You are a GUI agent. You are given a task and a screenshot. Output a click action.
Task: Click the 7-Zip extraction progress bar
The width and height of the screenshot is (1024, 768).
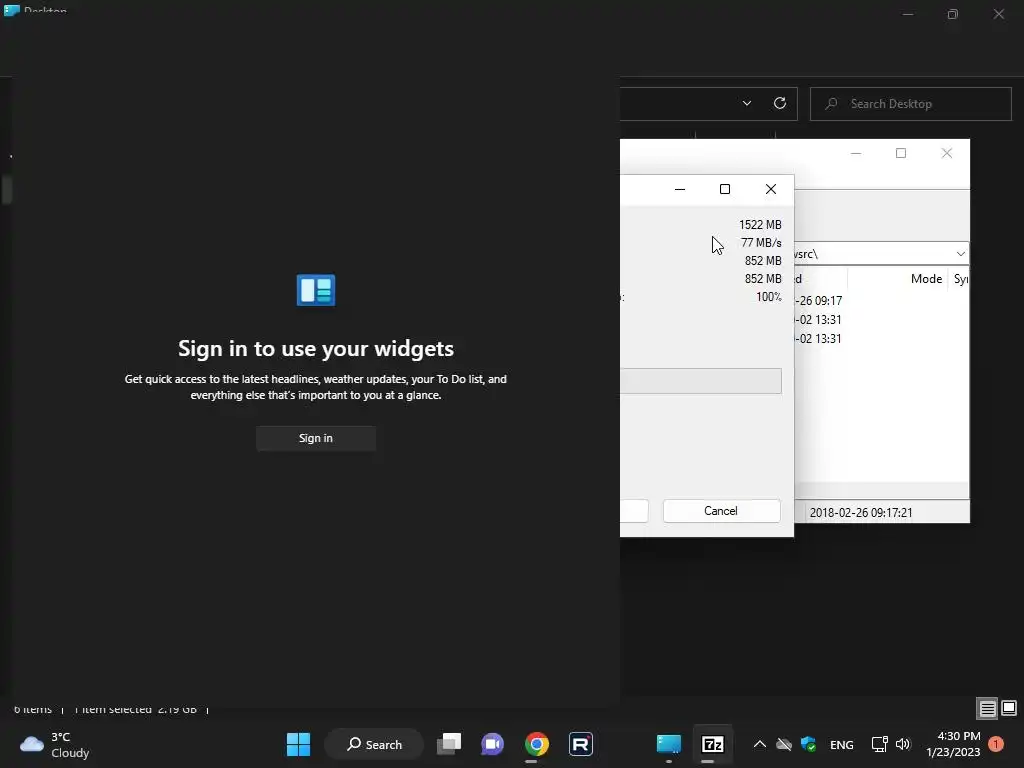700,381
